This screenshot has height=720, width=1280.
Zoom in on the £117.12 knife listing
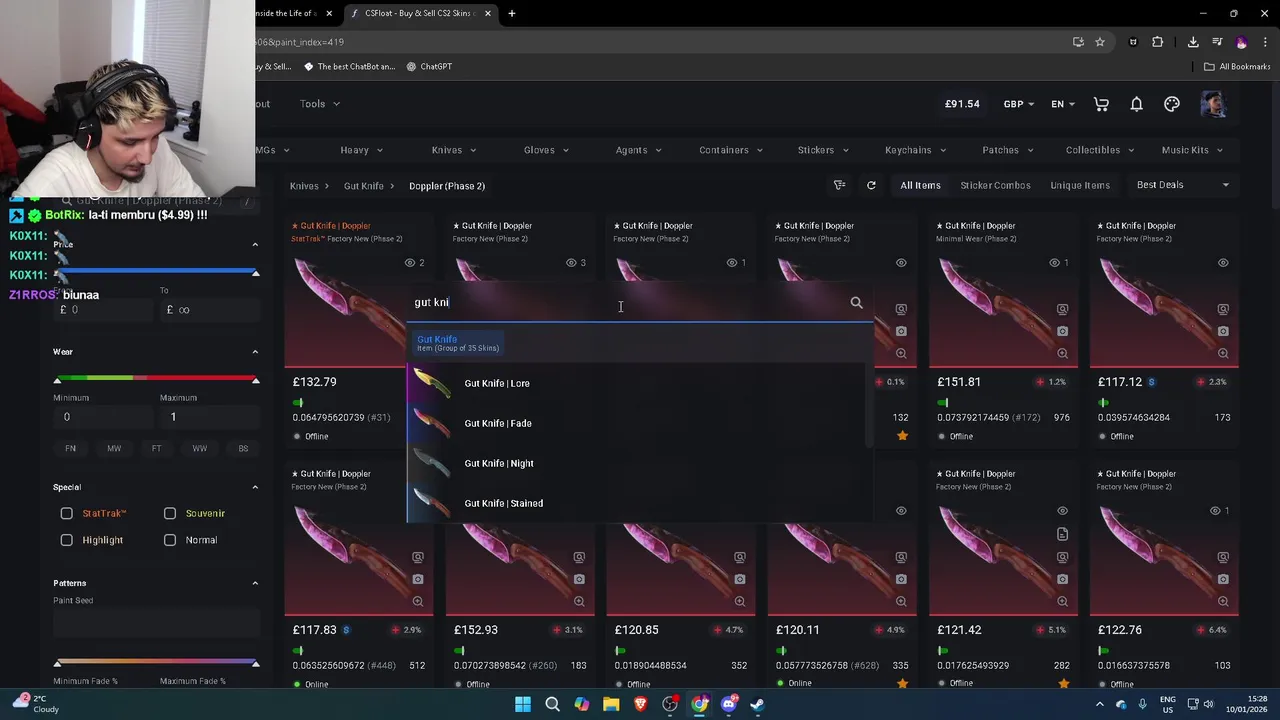[1223, 353]
